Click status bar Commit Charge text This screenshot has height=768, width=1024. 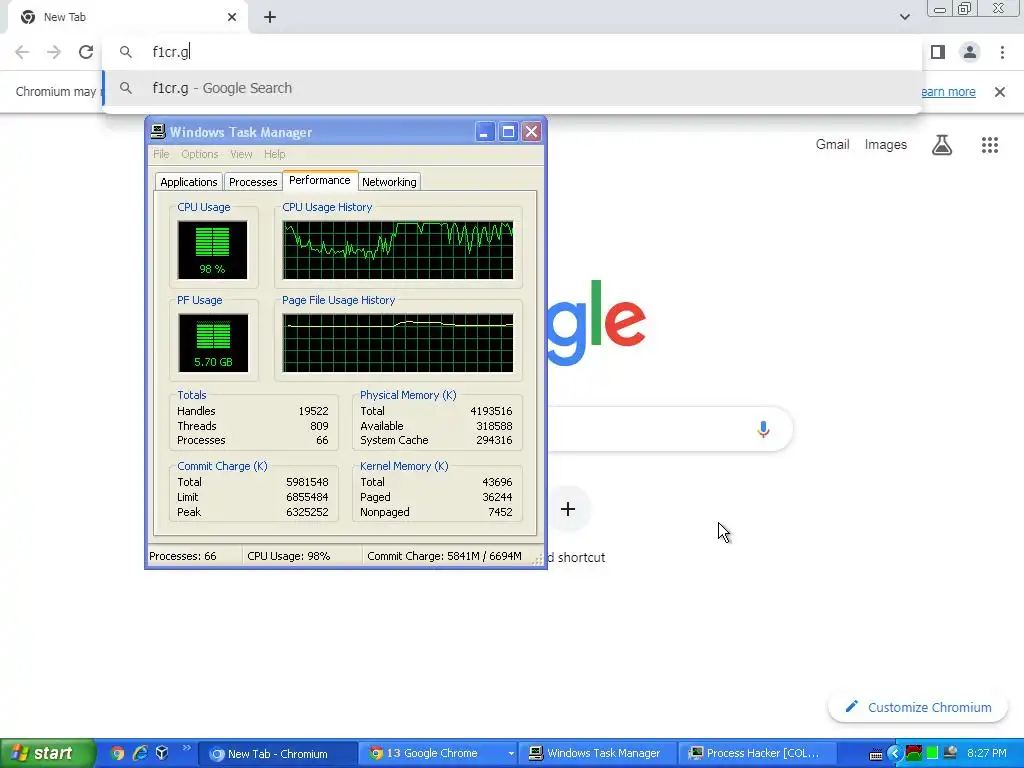[x=444, y=556]
